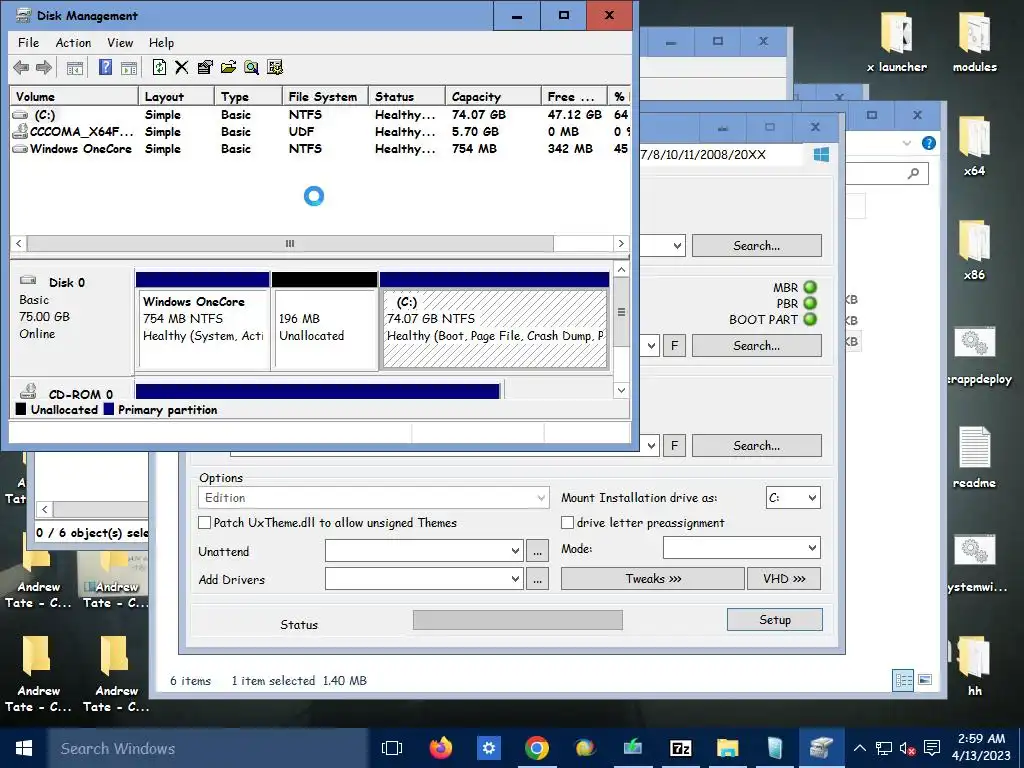
Task: Open the Tweaks >>> panel
Action: pyautogui.click(x=653, y=579)
